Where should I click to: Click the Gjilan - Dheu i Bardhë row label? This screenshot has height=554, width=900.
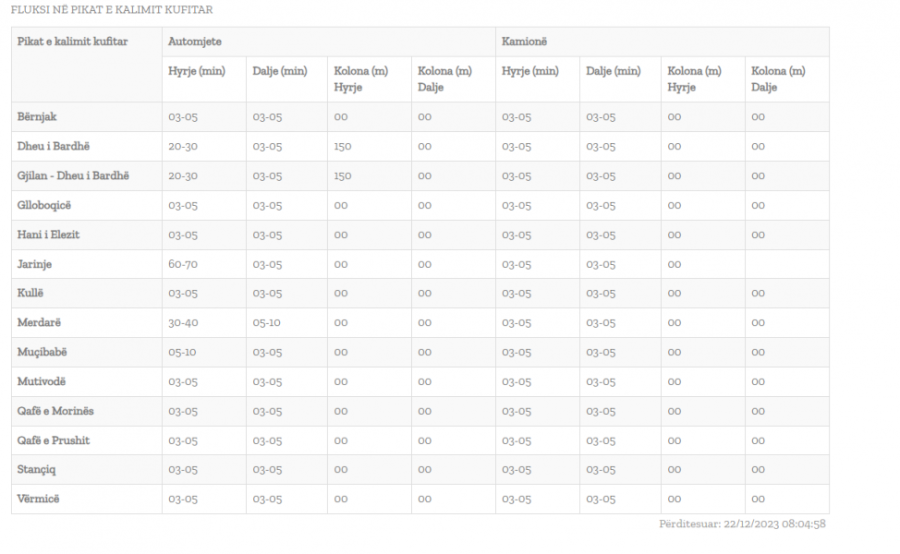coord(73,176)
